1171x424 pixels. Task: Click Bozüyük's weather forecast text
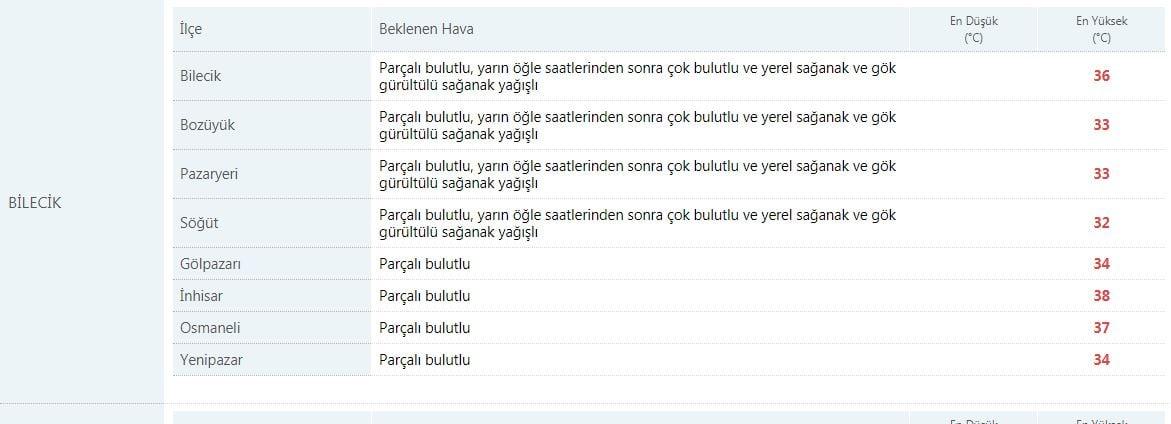(x=638, y=125)
